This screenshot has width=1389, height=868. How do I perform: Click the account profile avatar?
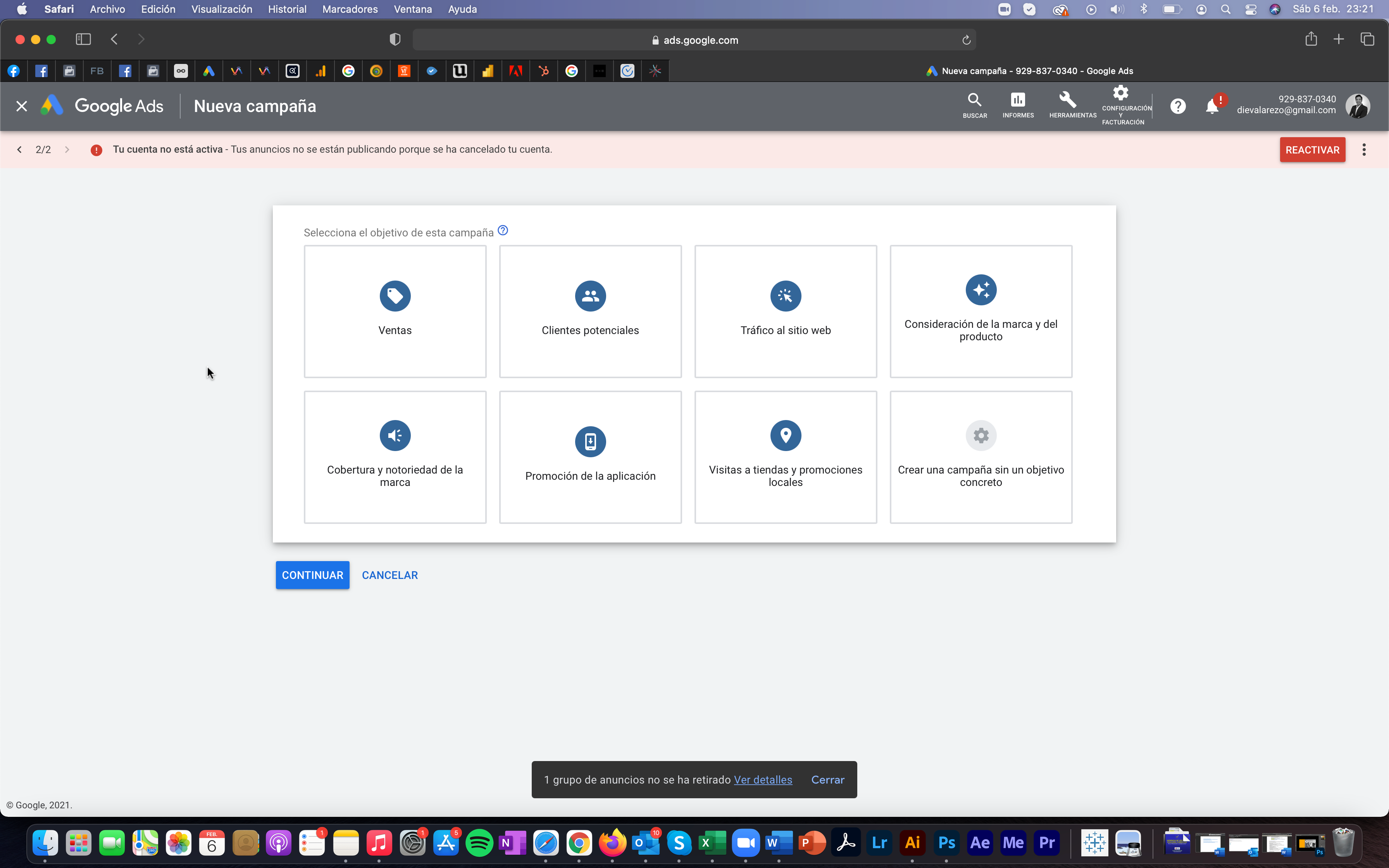coord(1358,106)
